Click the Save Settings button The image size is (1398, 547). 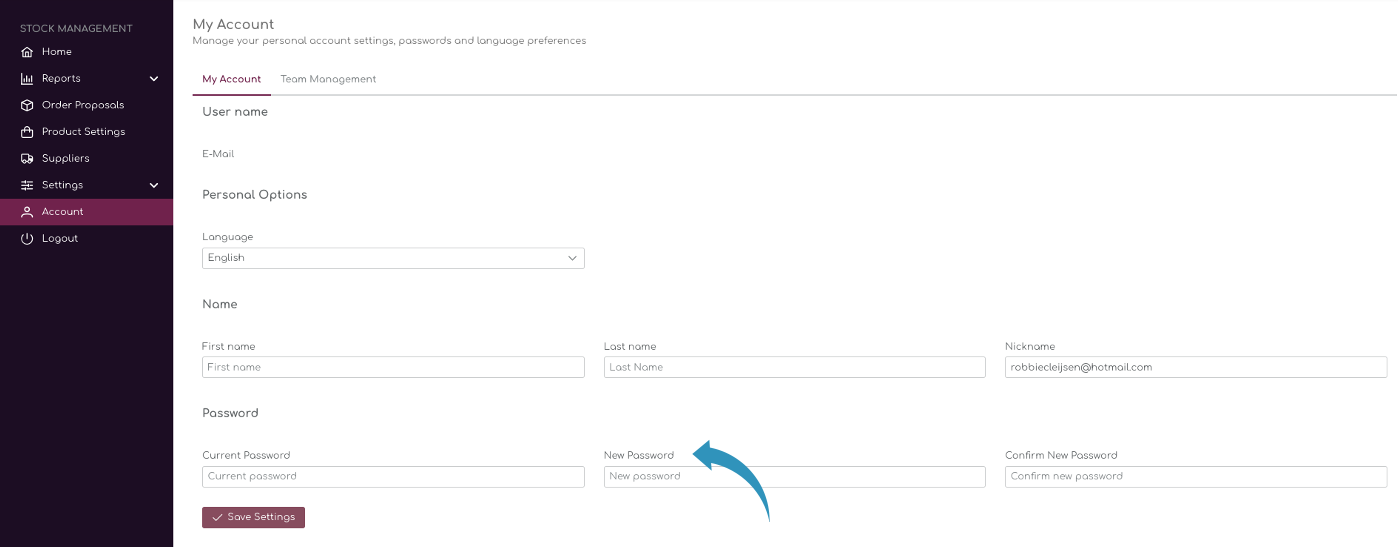pyautogui.click(x=253, y=517)
